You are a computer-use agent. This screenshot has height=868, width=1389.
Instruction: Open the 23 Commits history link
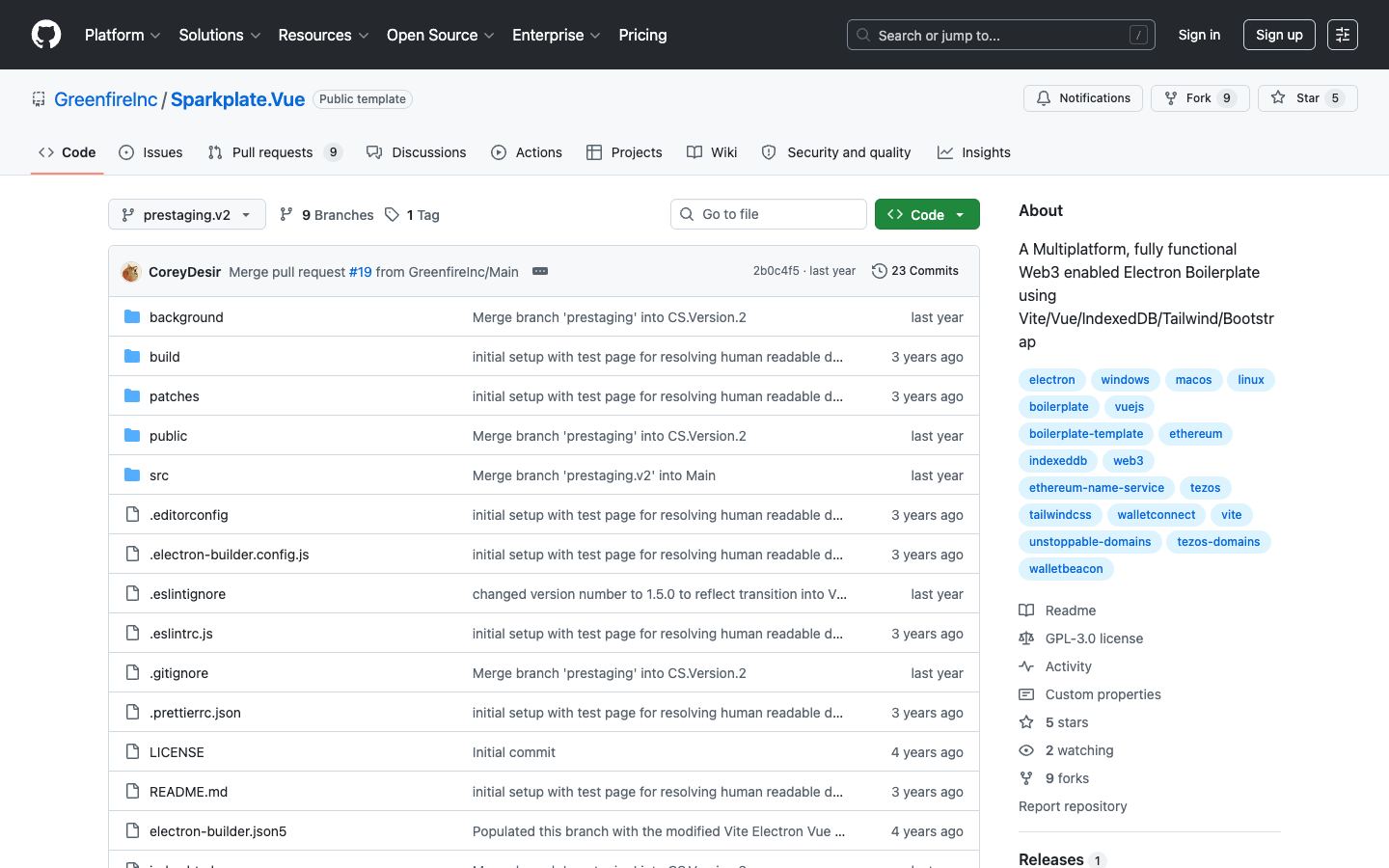pyautogui.click(x=914, y=271)
